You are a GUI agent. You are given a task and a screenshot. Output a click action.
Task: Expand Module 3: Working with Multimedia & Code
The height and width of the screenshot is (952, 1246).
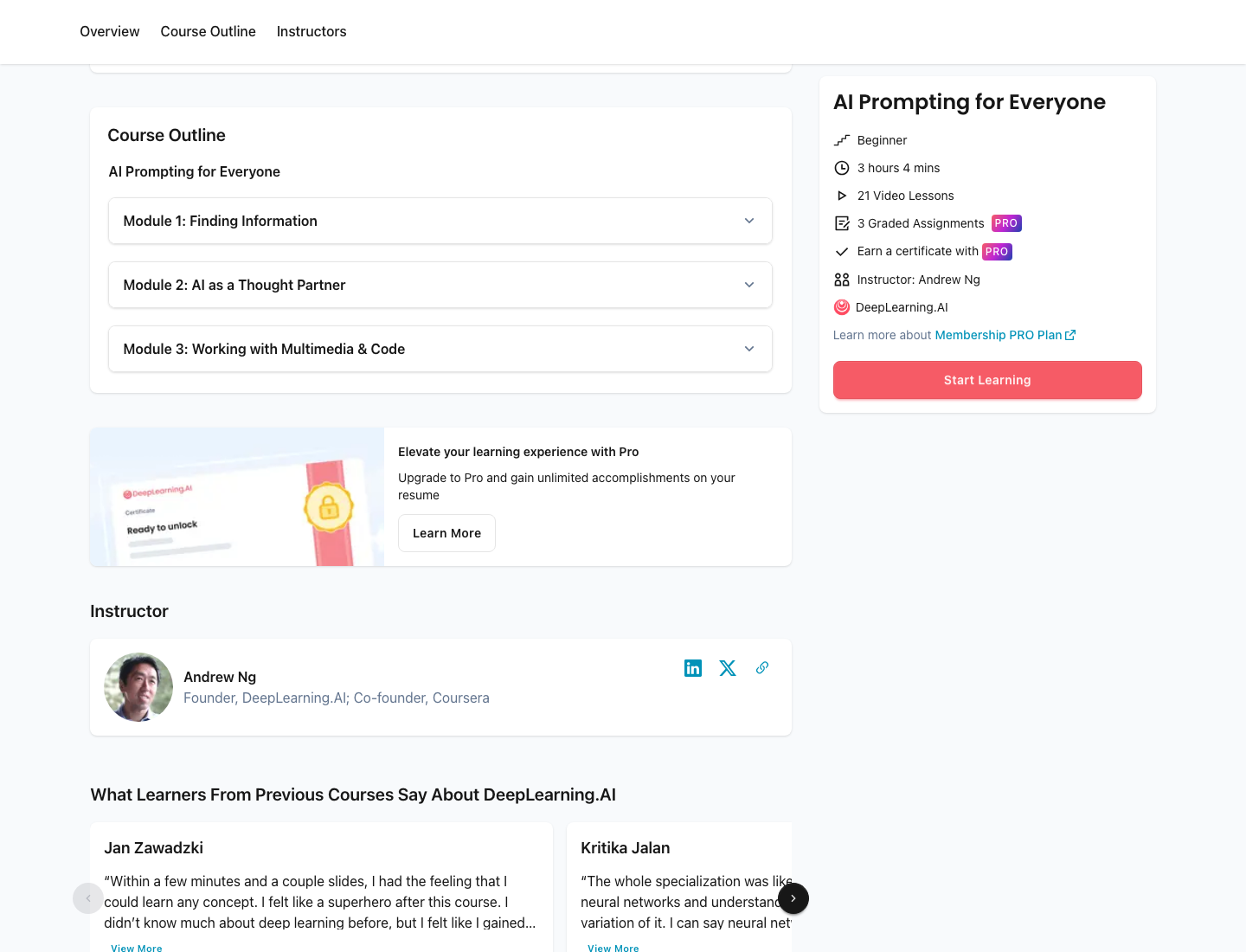pos(440,349)
